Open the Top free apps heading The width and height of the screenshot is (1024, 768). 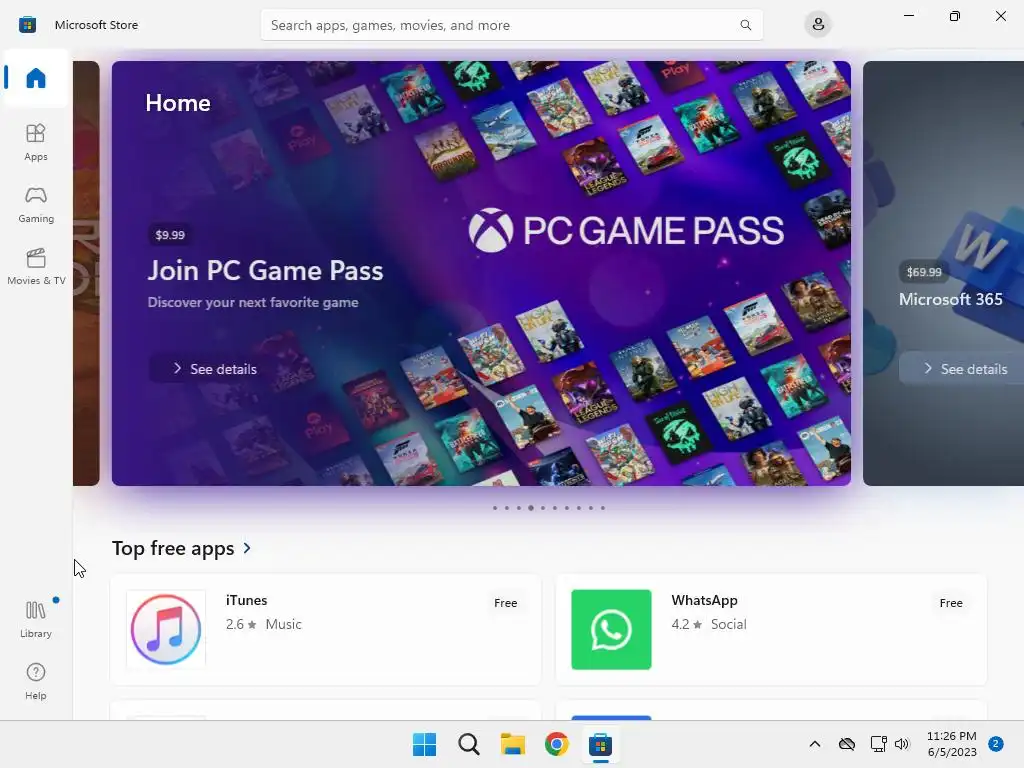(173, 548)
